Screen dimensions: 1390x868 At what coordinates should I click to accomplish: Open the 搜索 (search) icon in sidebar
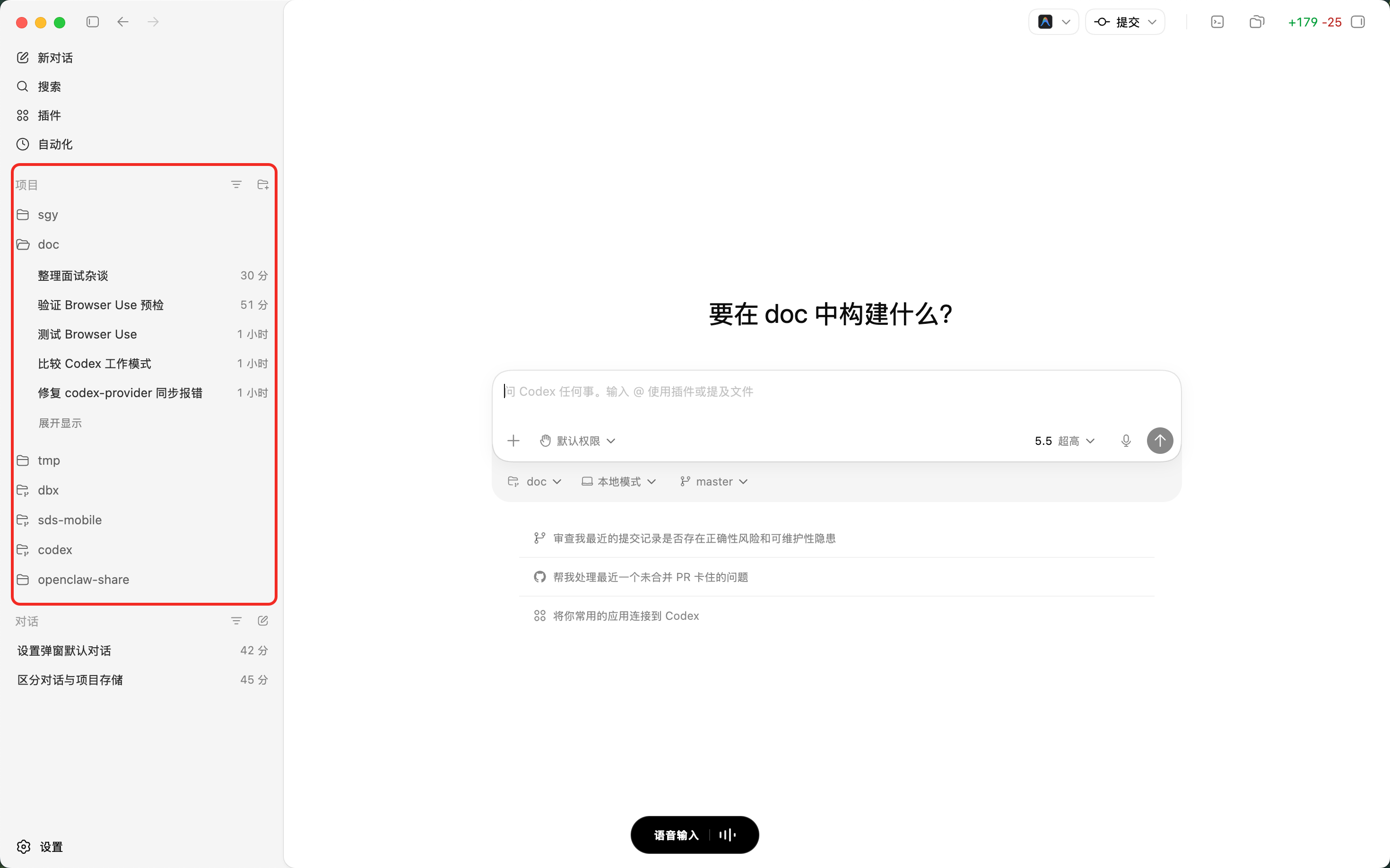tap(22, 86)
